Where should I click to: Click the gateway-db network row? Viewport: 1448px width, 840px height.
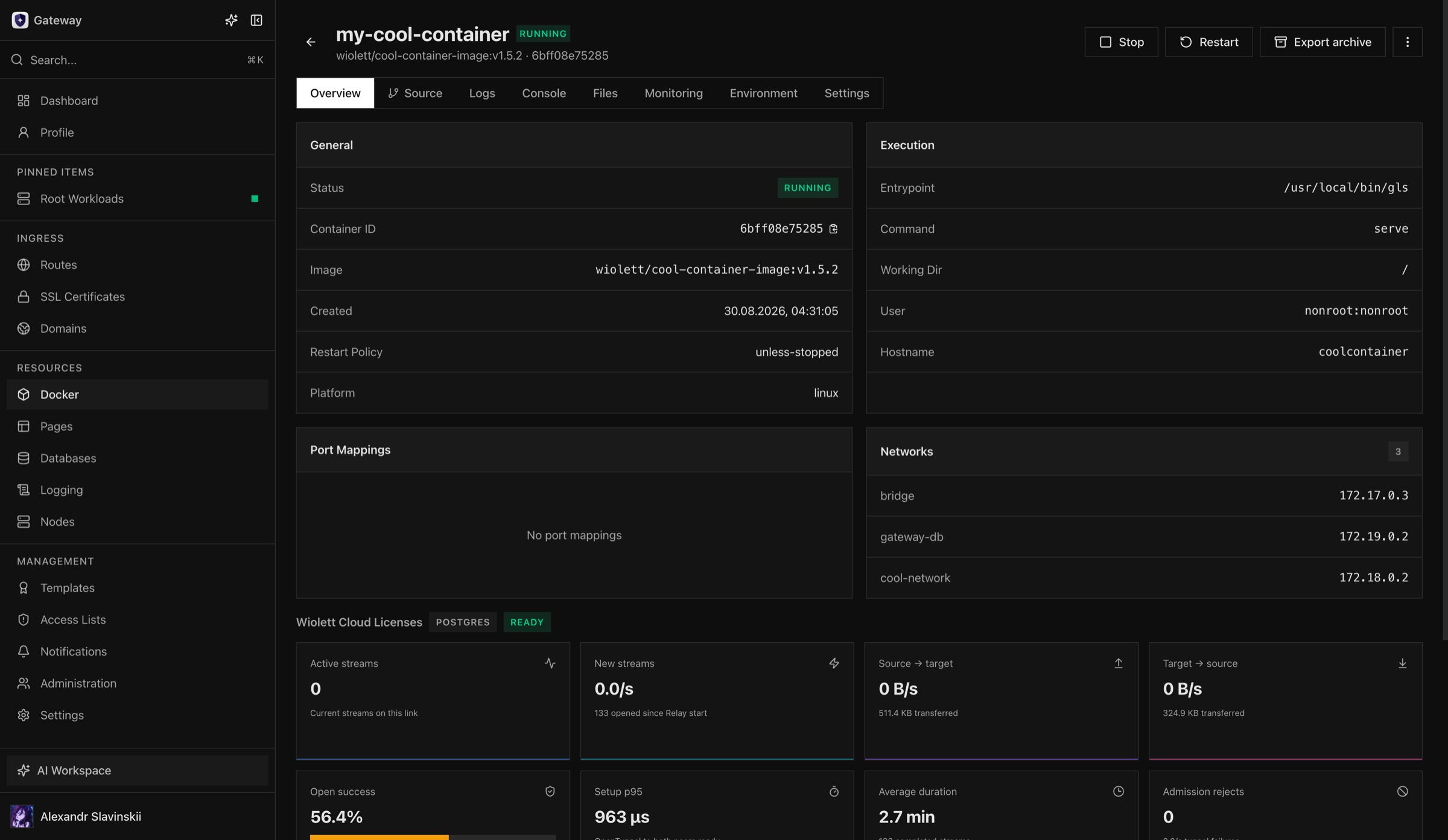1144,537
